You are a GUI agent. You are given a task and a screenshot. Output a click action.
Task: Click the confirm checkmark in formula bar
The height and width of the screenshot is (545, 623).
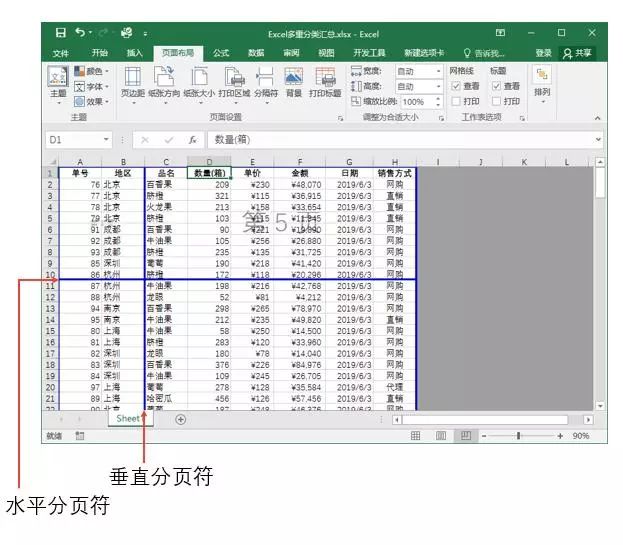[169, 140]
